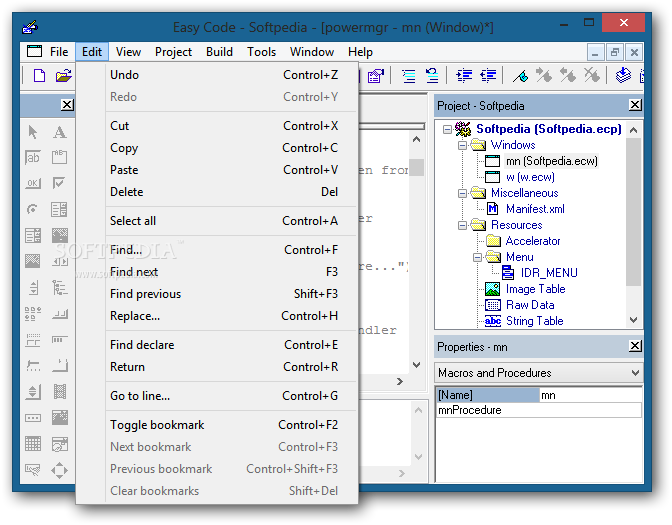Select Accelerator folder in project tree
Viewport: 672px width, 525px height.
click(533, 241)
